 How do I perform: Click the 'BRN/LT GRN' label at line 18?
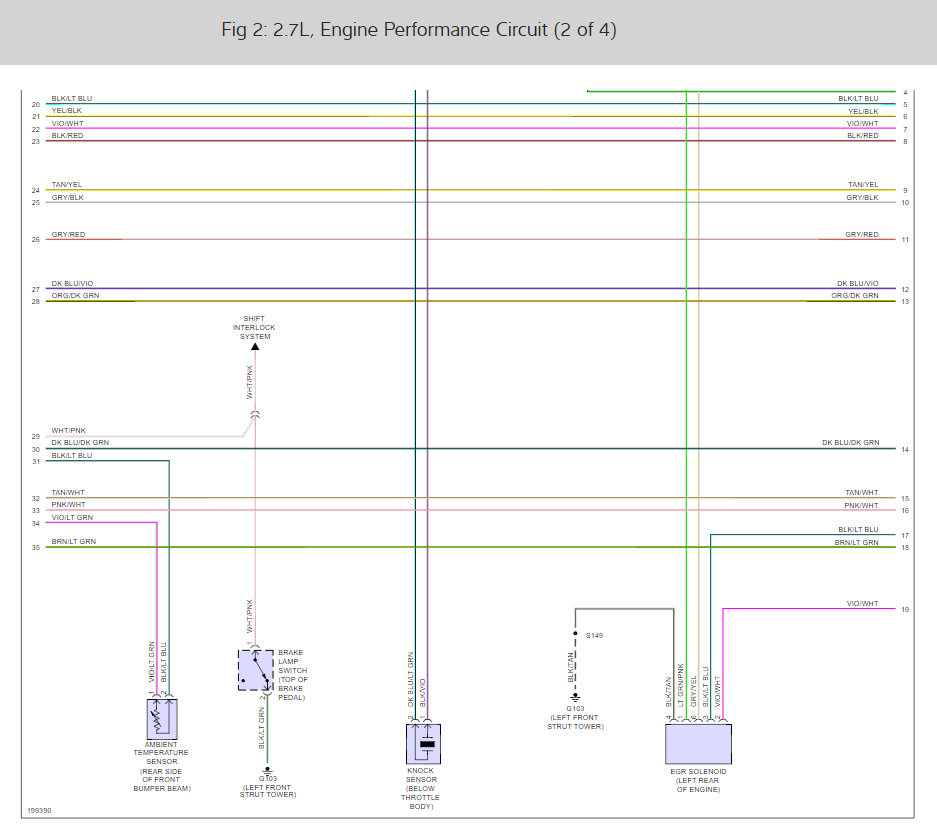click(856, 542)
